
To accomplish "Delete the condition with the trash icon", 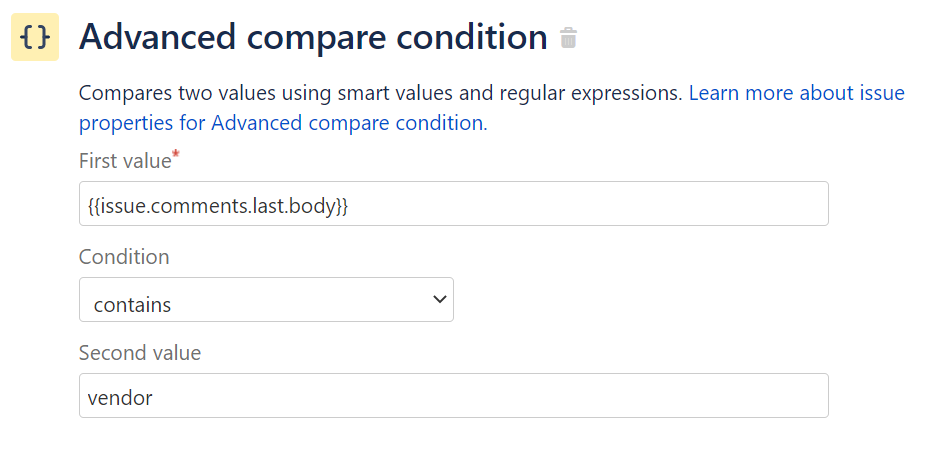I will [568, 39].
